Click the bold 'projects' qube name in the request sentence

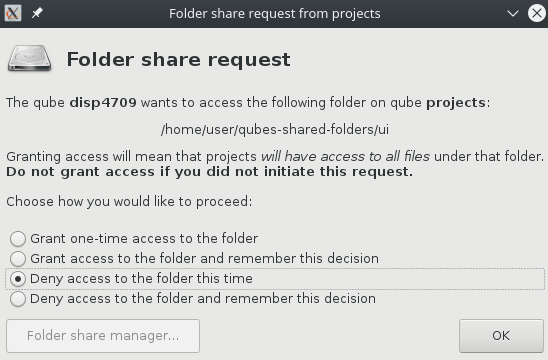[456, 103]
